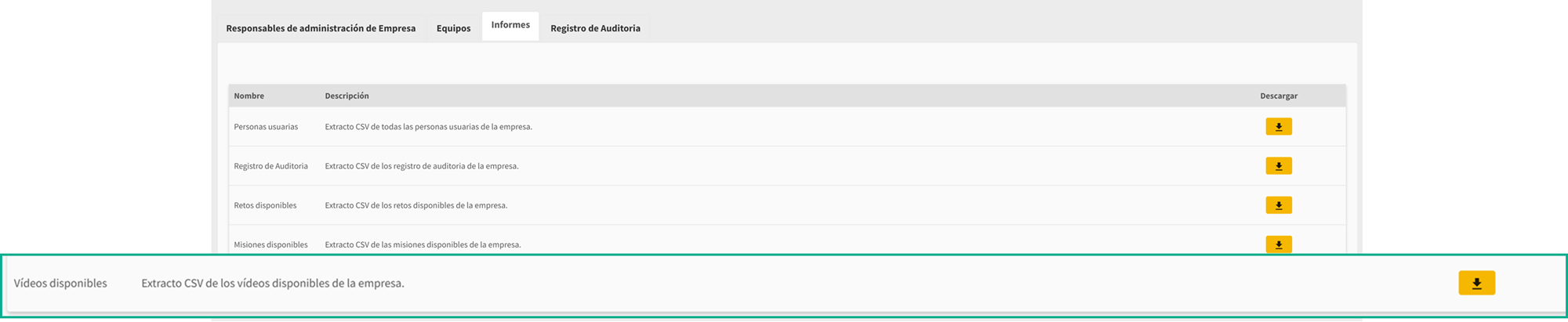
Task: Switch to the Equipos tab
Action: point(453,28)
